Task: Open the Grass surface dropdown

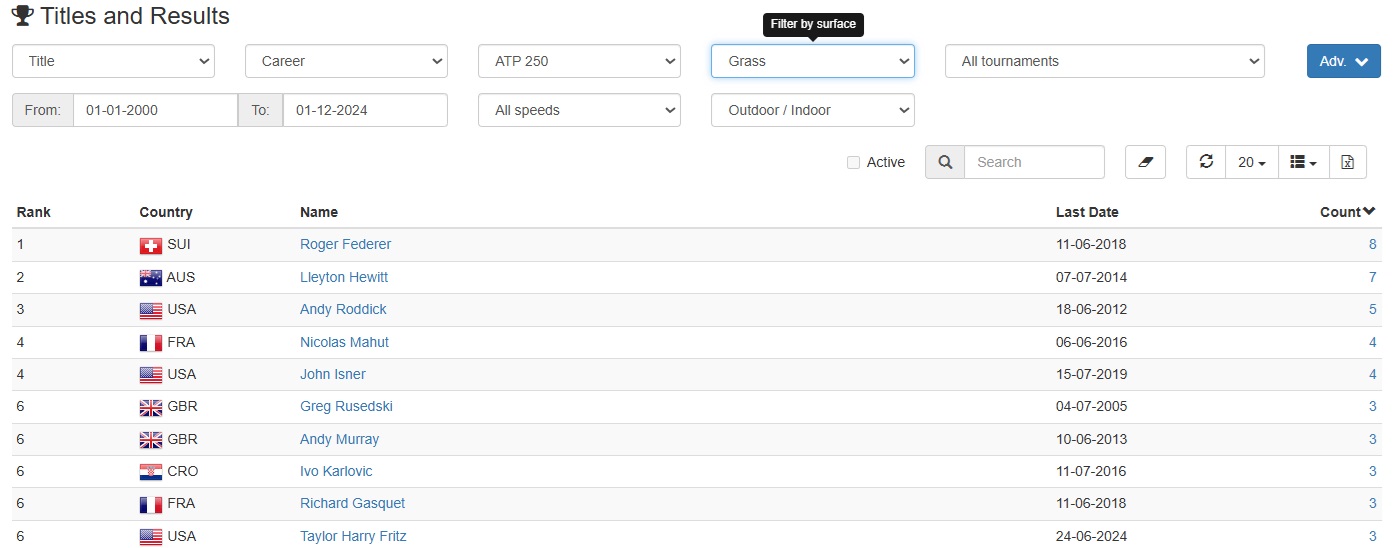Action: [812, 61]
